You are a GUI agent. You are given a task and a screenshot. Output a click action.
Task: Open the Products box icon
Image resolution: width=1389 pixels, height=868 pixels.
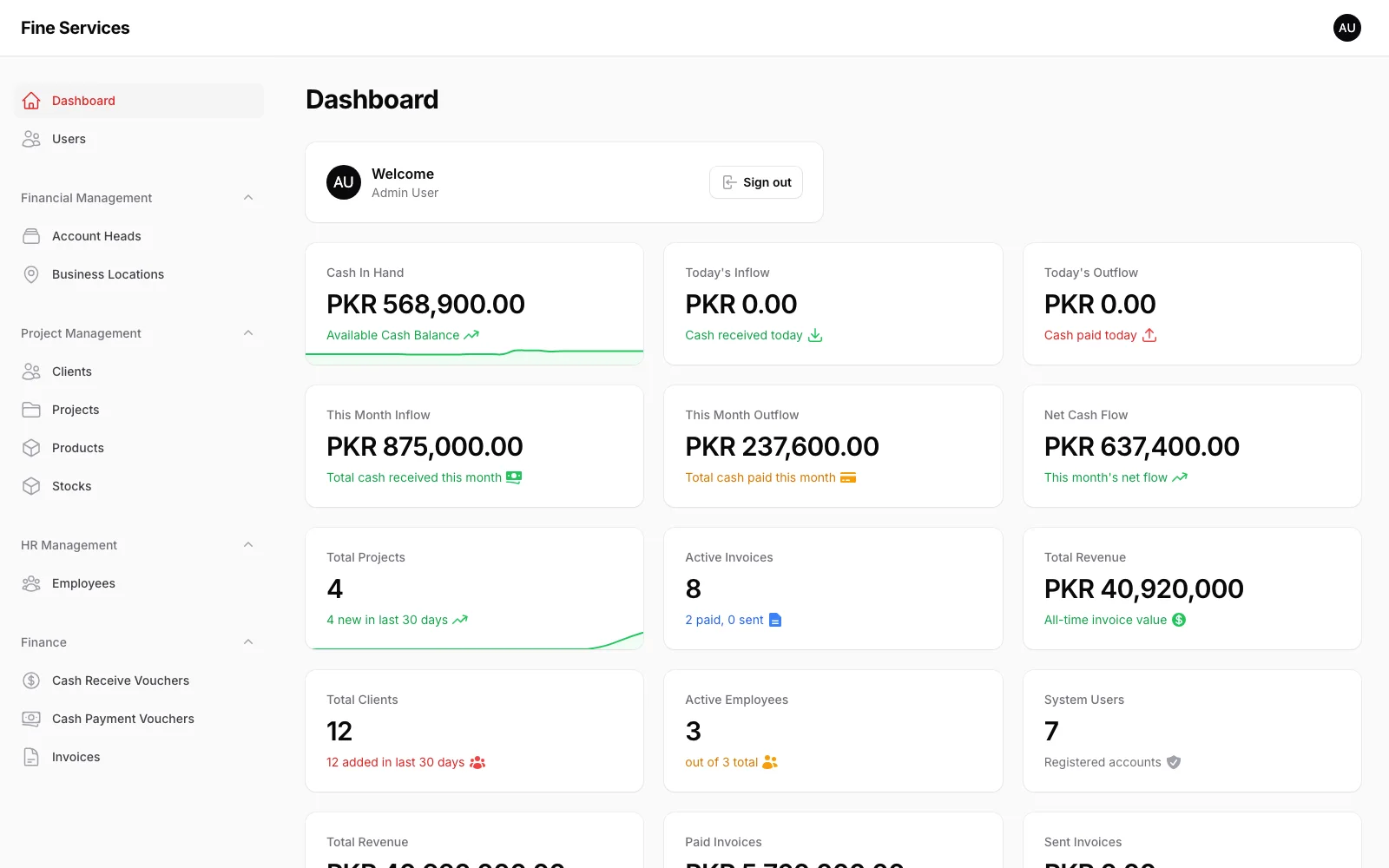pos(31,448)
